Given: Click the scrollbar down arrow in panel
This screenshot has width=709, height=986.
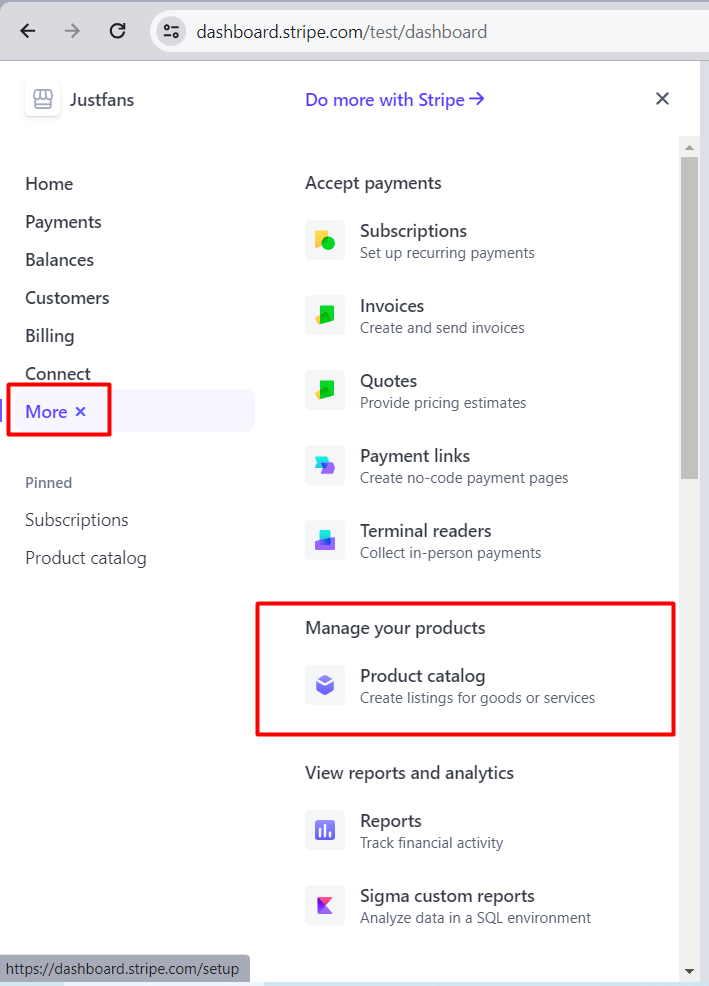Looking at the screenshot, I should (x=689, y=972).
